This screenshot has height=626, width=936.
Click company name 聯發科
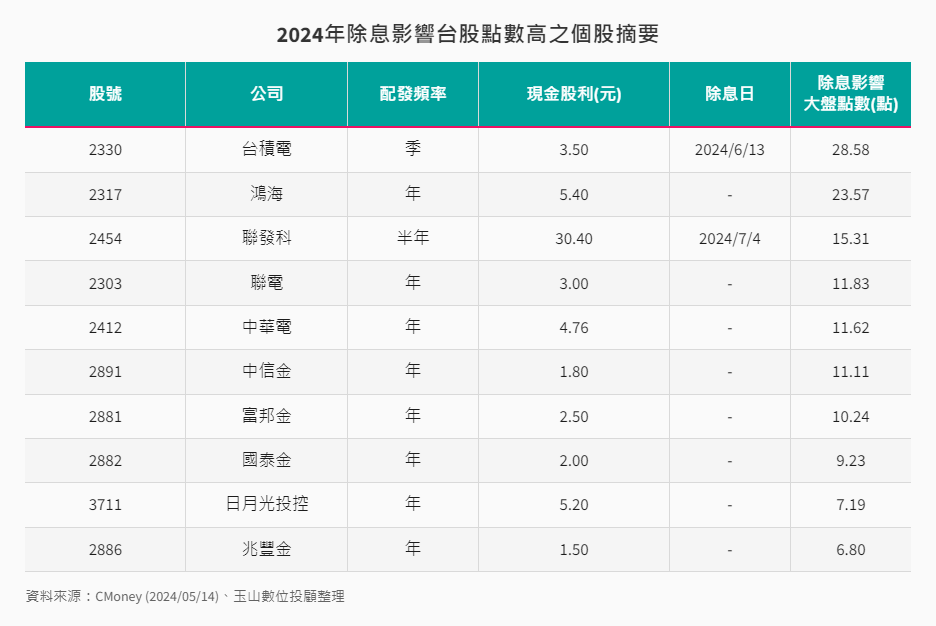tap(266, 238)
